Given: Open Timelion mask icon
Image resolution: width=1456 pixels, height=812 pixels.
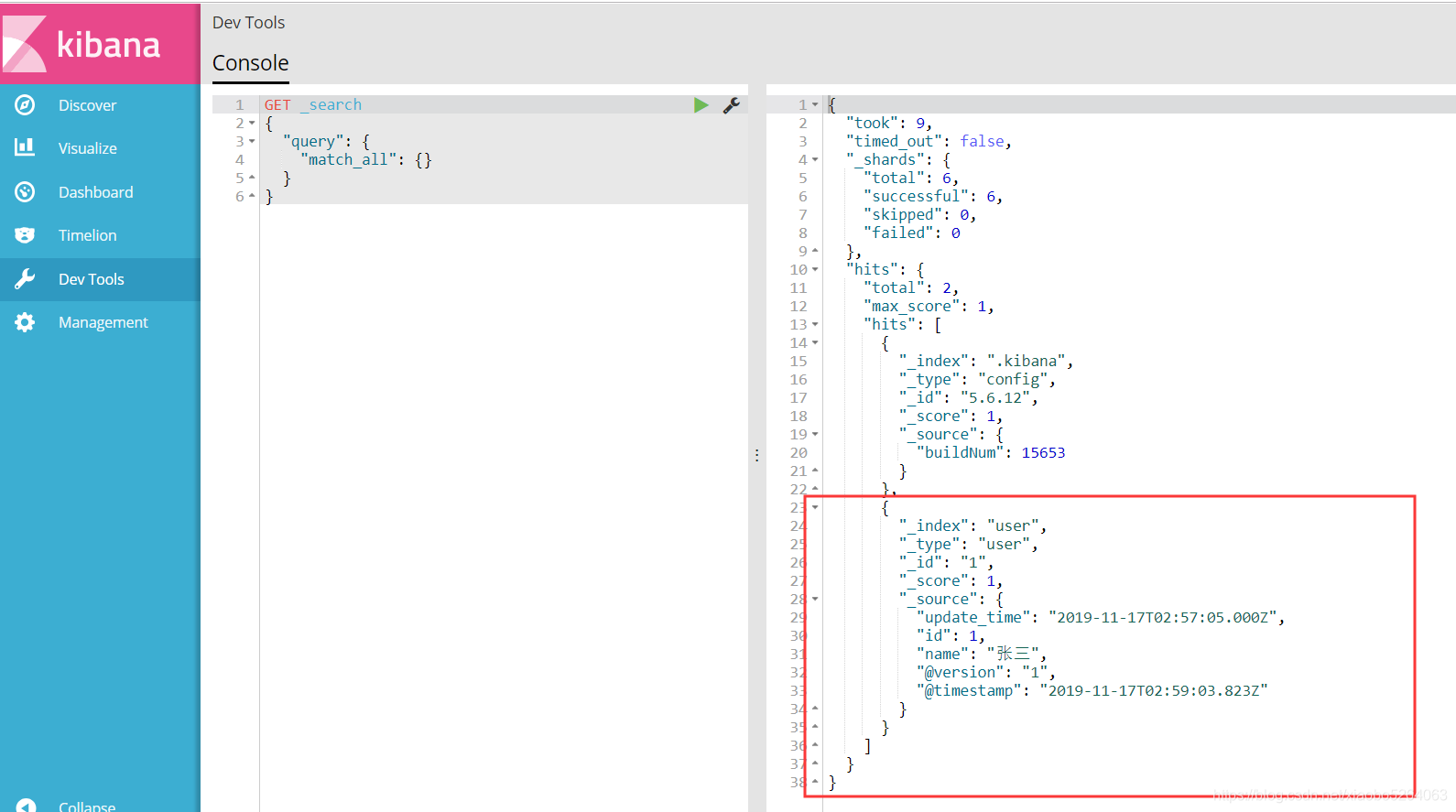Looking at the screenshot, I should 25,235.
